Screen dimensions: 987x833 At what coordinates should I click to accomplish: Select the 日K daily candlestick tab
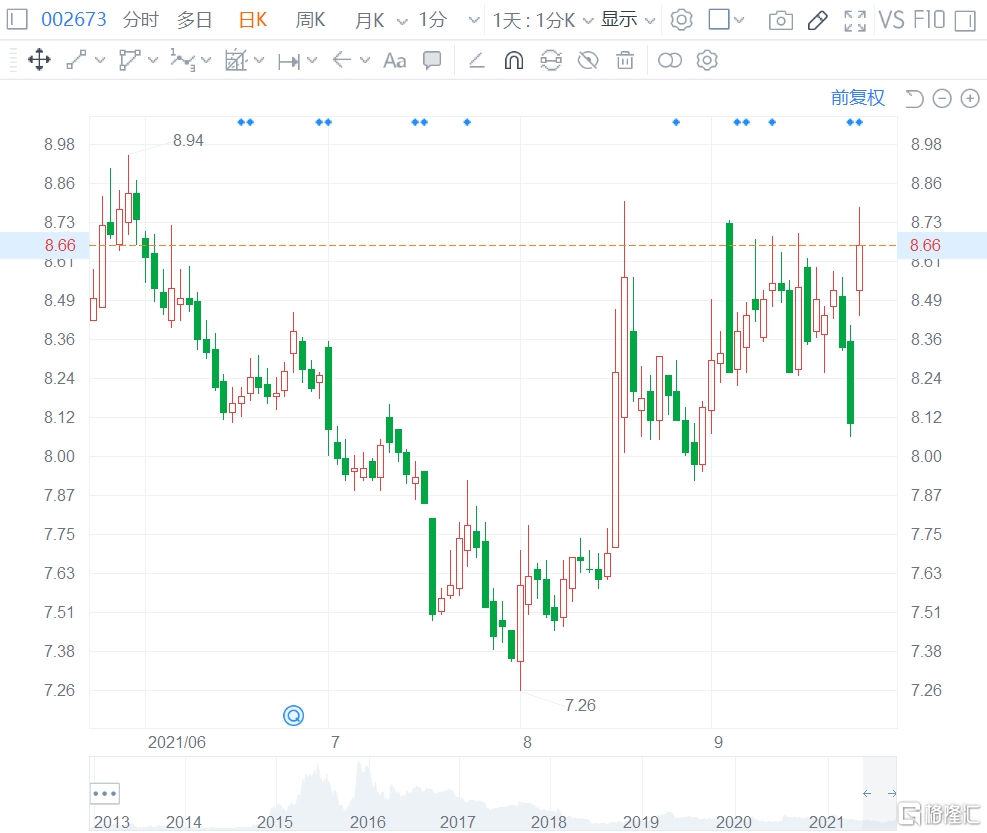pos(253,20)
